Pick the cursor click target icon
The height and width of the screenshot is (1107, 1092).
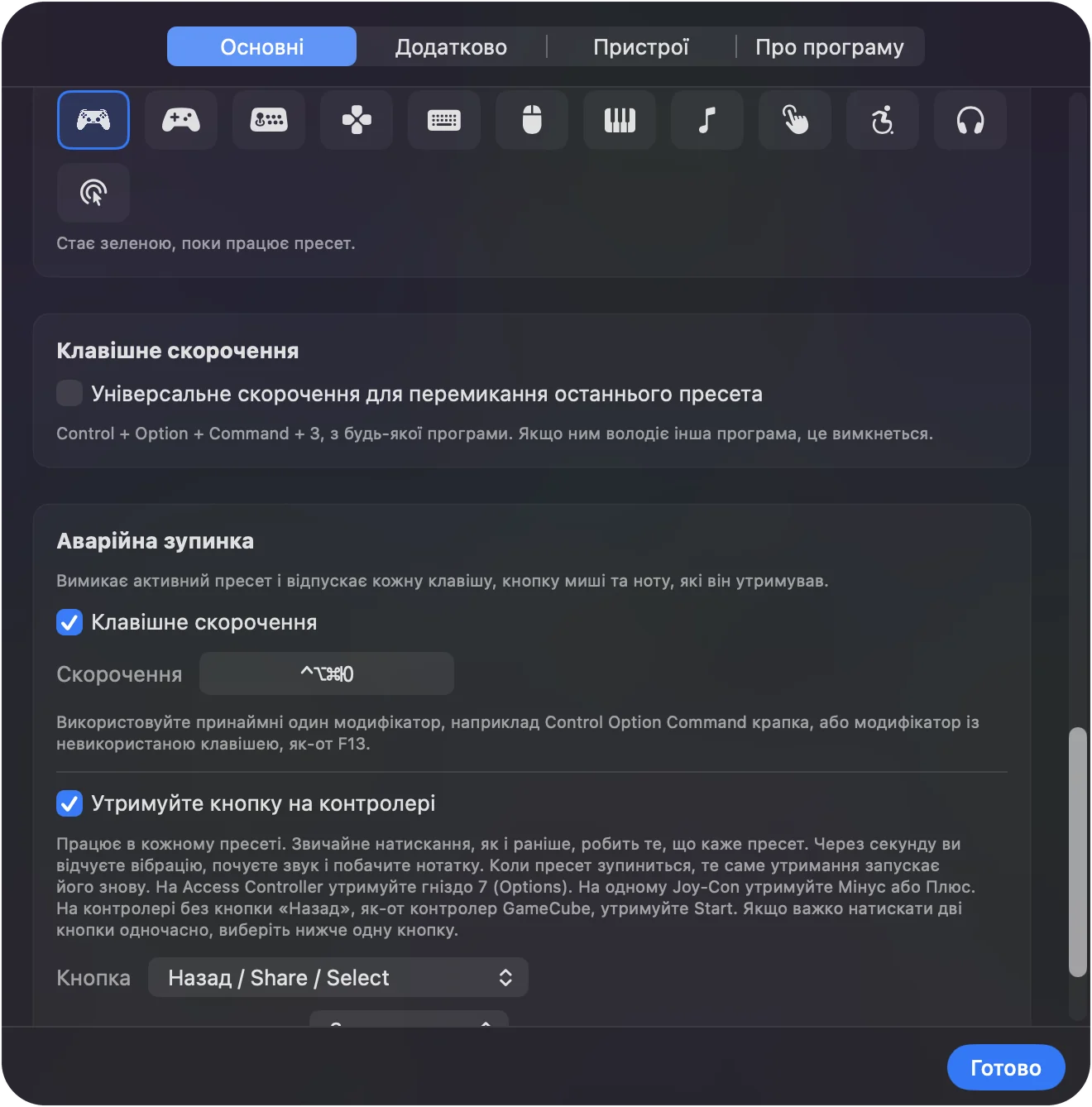click(93, 193)
